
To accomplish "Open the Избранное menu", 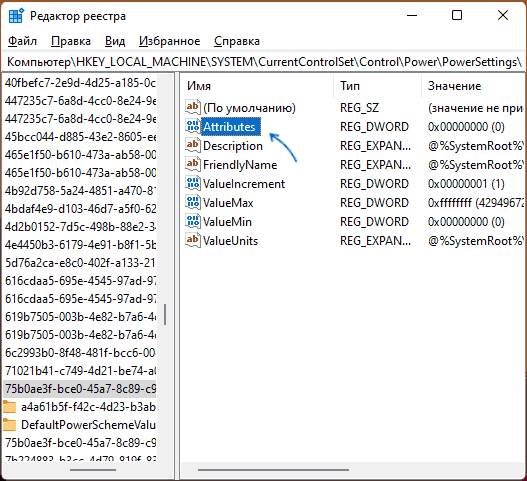I will (x=169, y=41).
